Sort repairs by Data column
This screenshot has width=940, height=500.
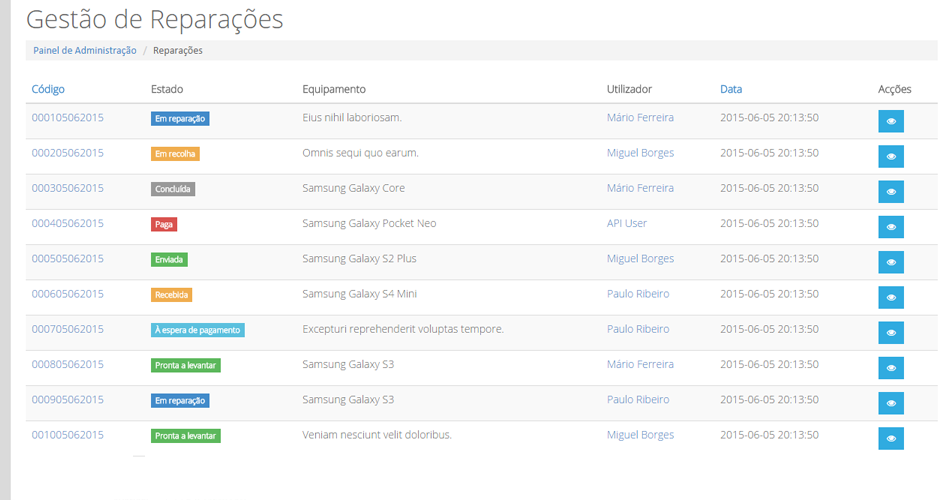[x=731, y=89]
